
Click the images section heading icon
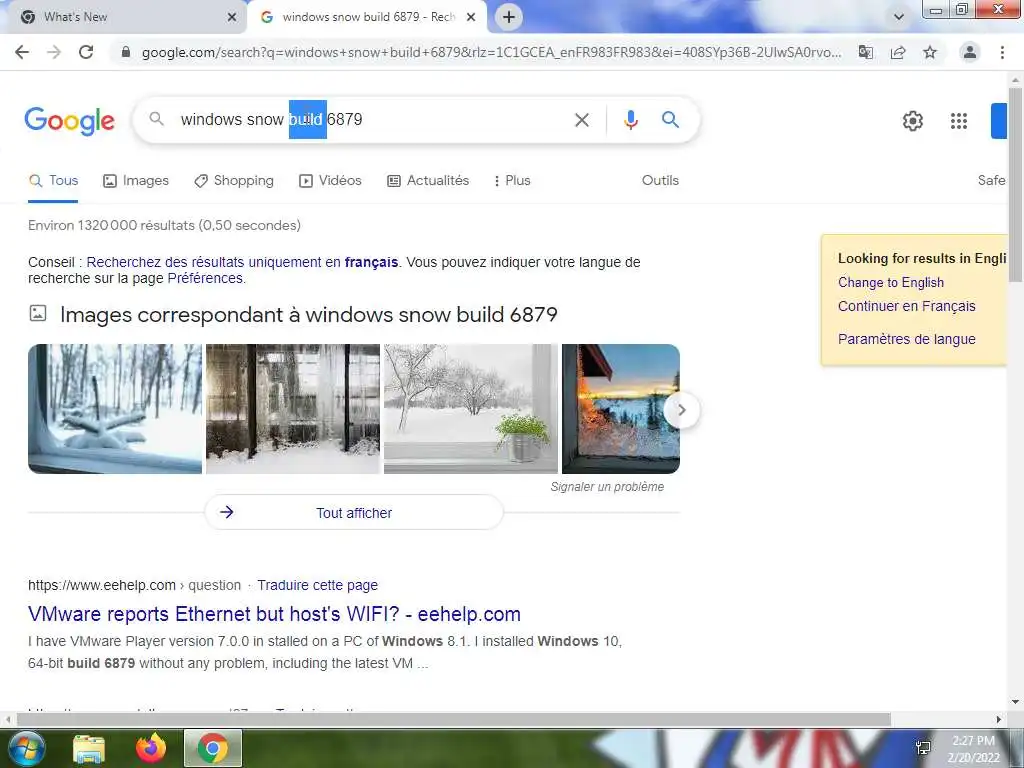pyautogui.click(x=38, y=313)
